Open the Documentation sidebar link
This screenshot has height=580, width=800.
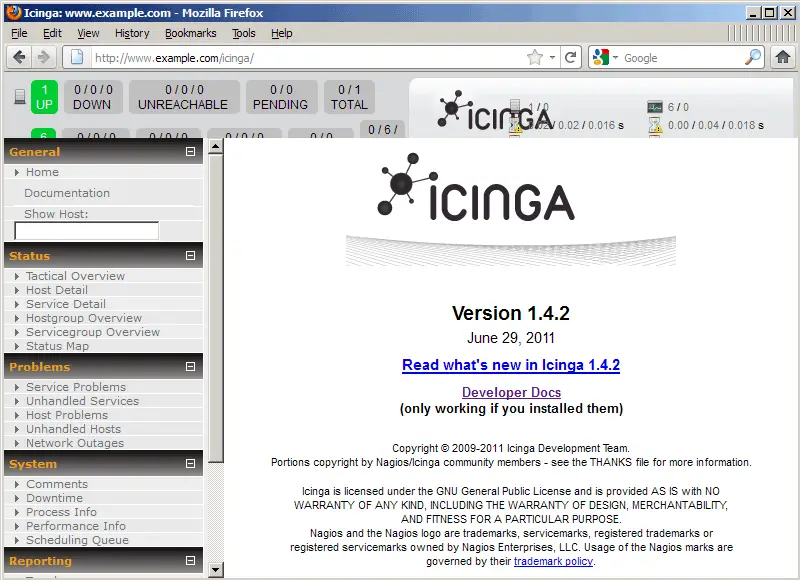click(x=67, y=193)
